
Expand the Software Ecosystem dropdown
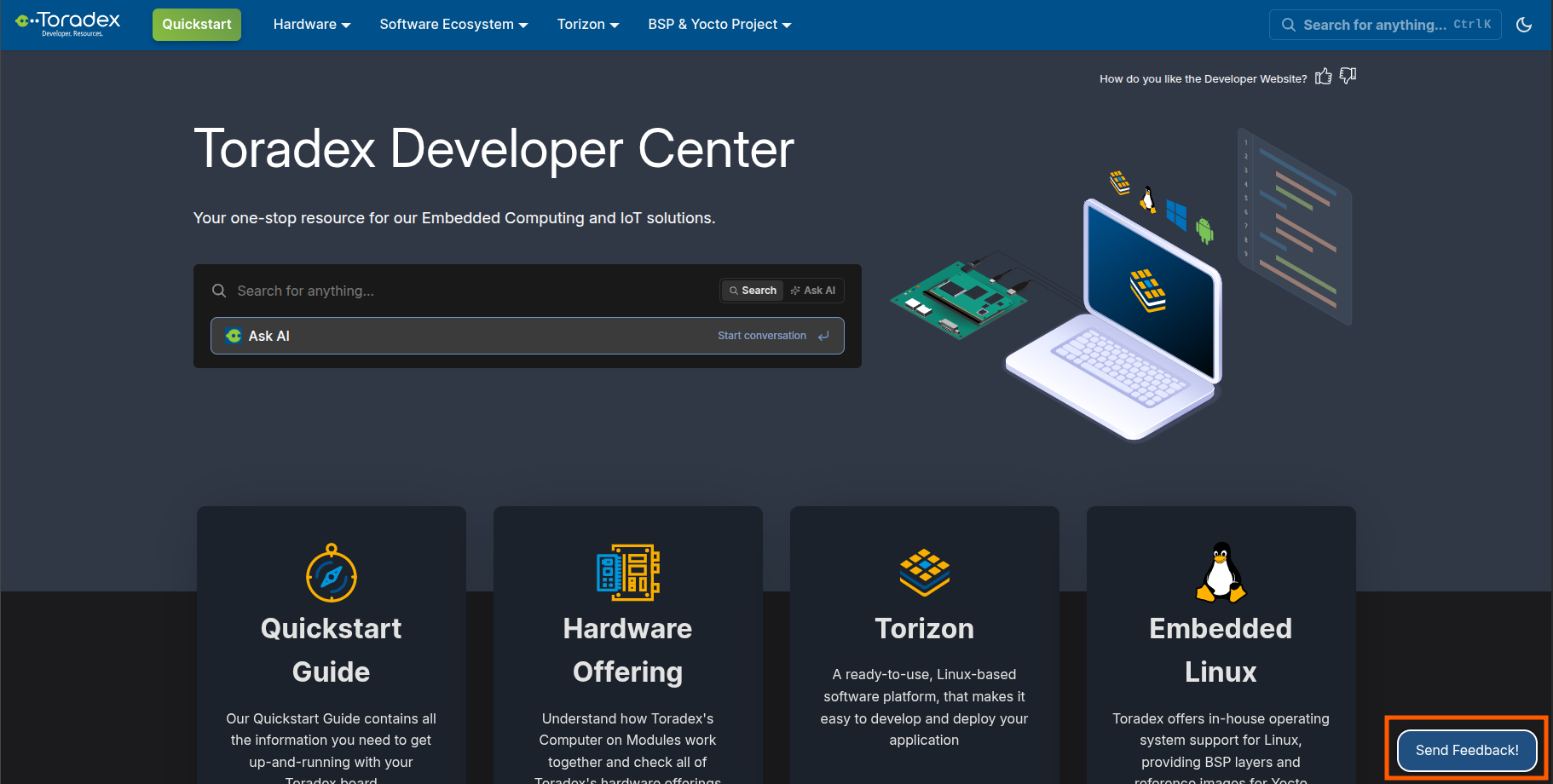(x=453, y=25)
